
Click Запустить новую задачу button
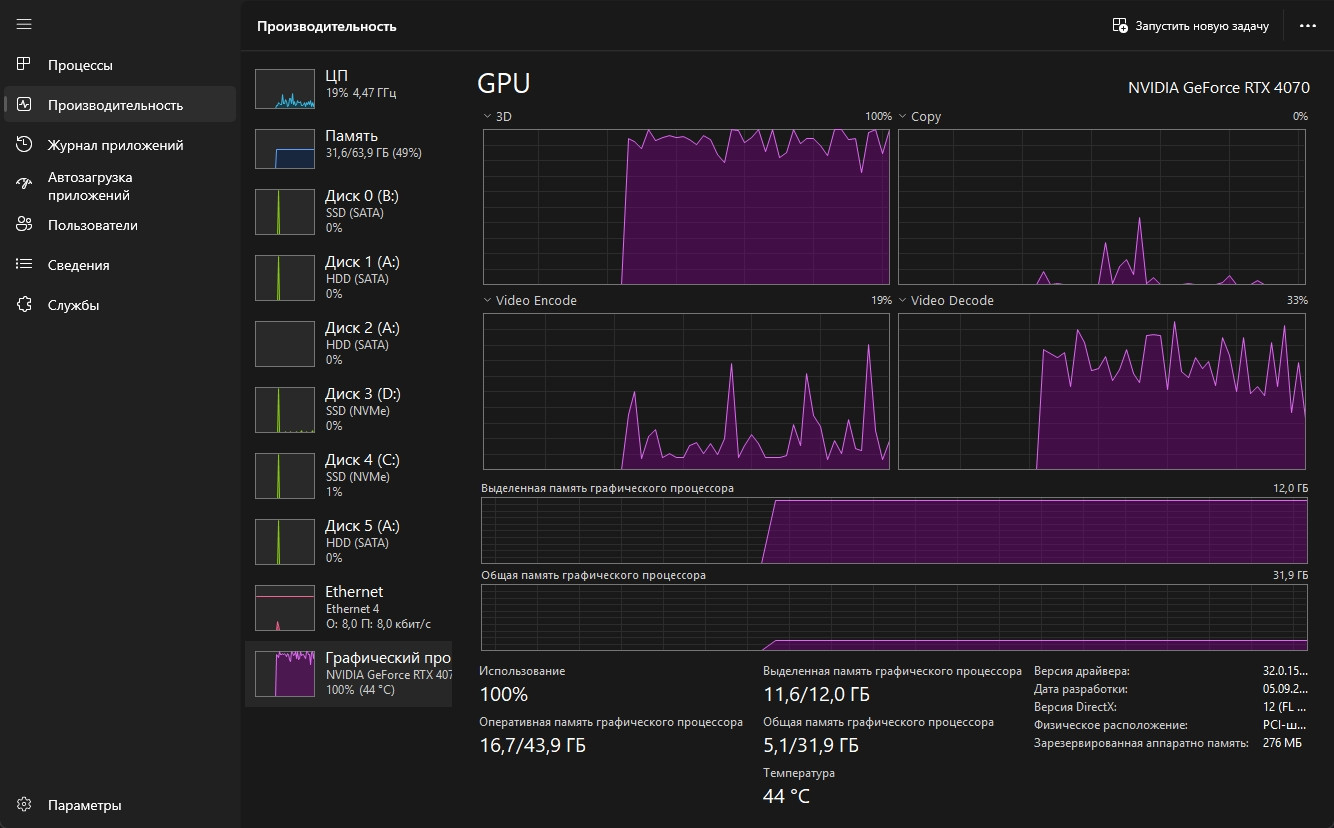[1191, 26]
